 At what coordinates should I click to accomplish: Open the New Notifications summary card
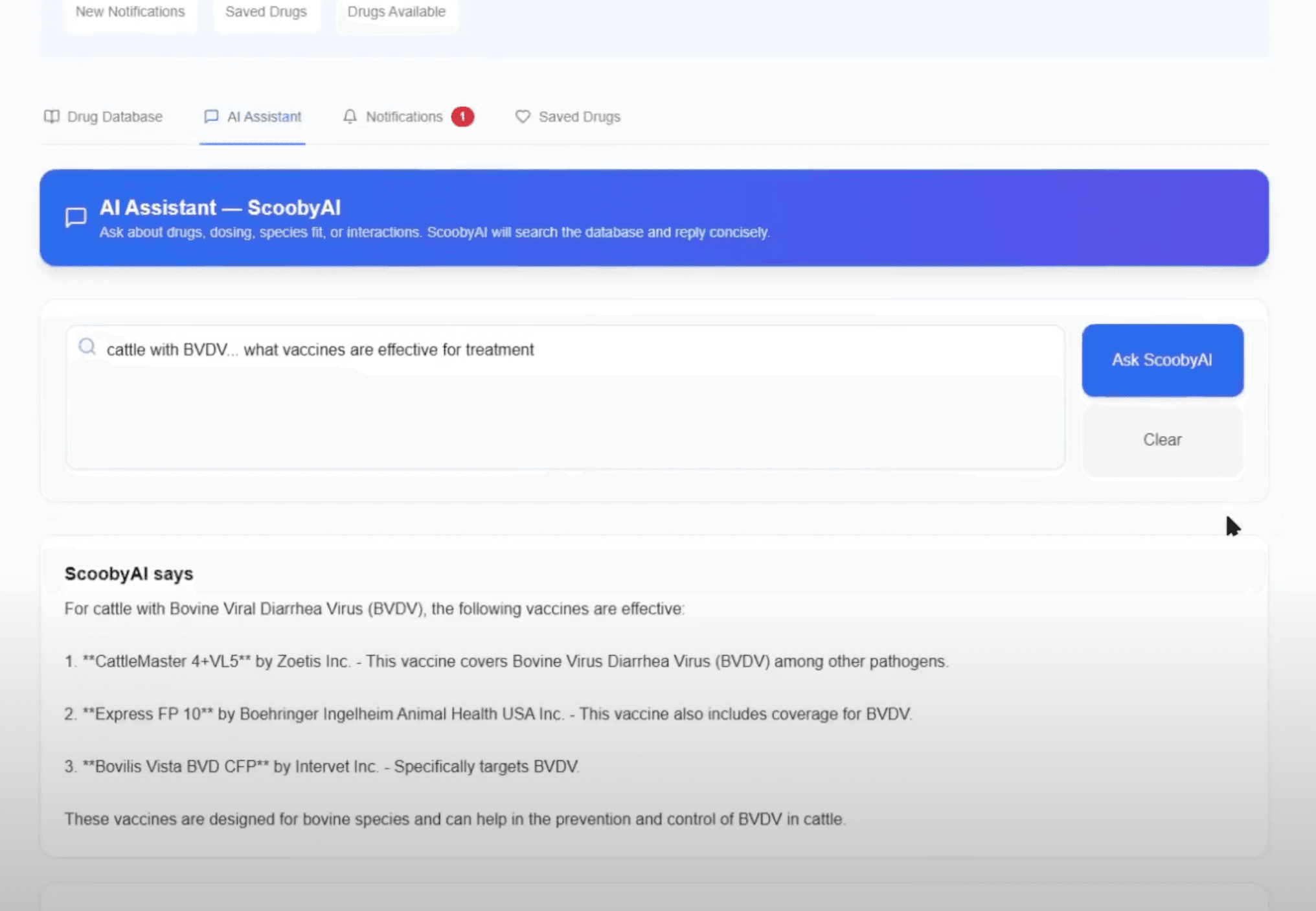130,11
